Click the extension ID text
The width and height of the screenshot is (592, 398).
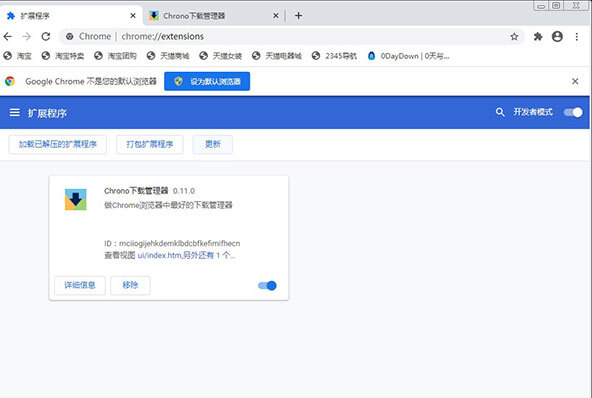tap(172, 243)
